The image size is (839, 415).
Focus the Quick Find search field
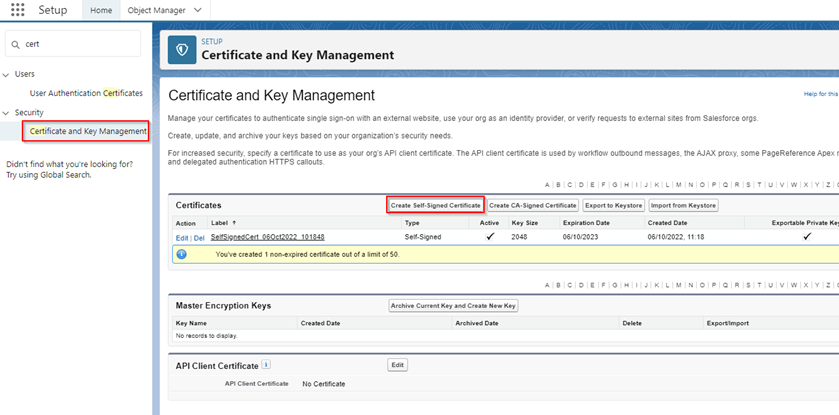pyautogui.click(x=73, y=44)
